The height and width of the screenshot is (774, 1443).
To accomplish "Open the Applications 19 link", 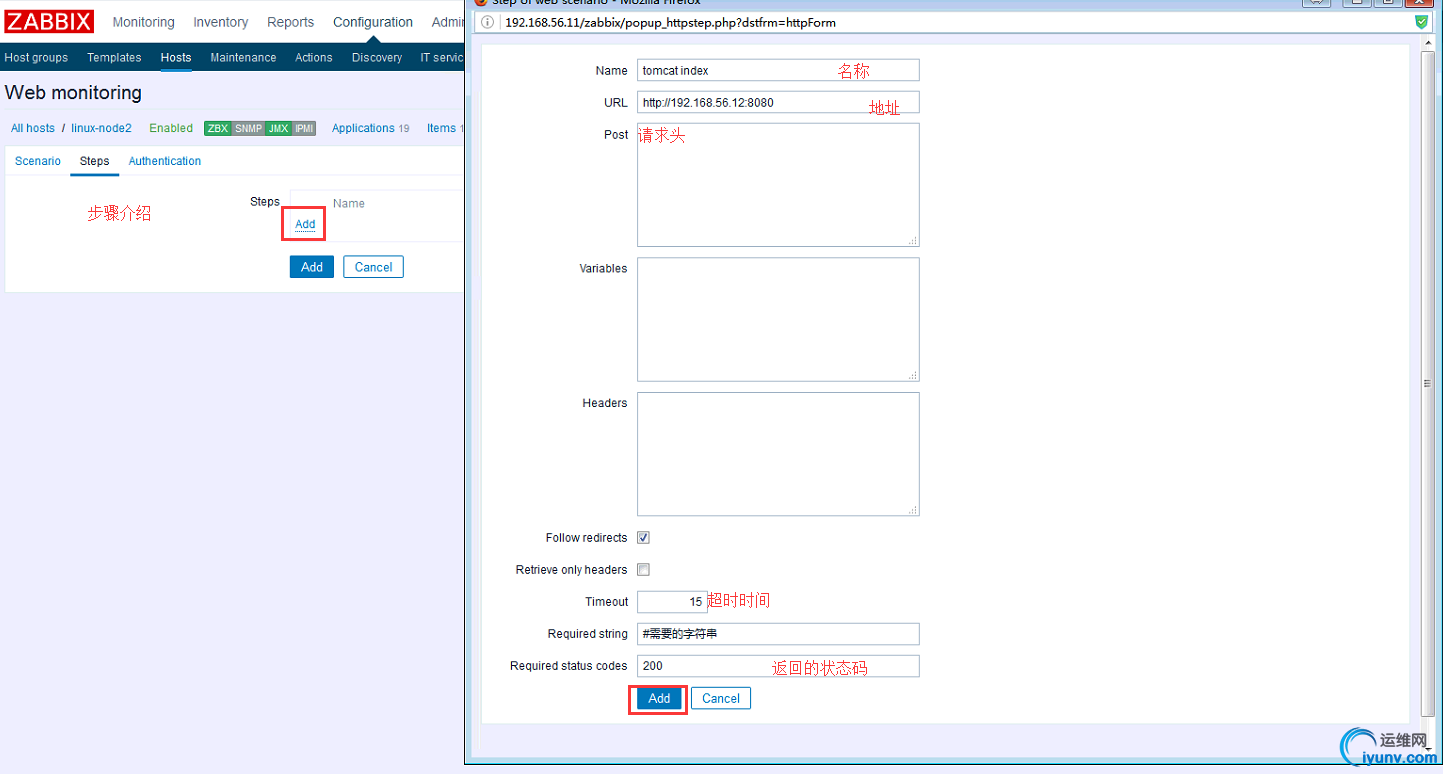I will point(371,128).
